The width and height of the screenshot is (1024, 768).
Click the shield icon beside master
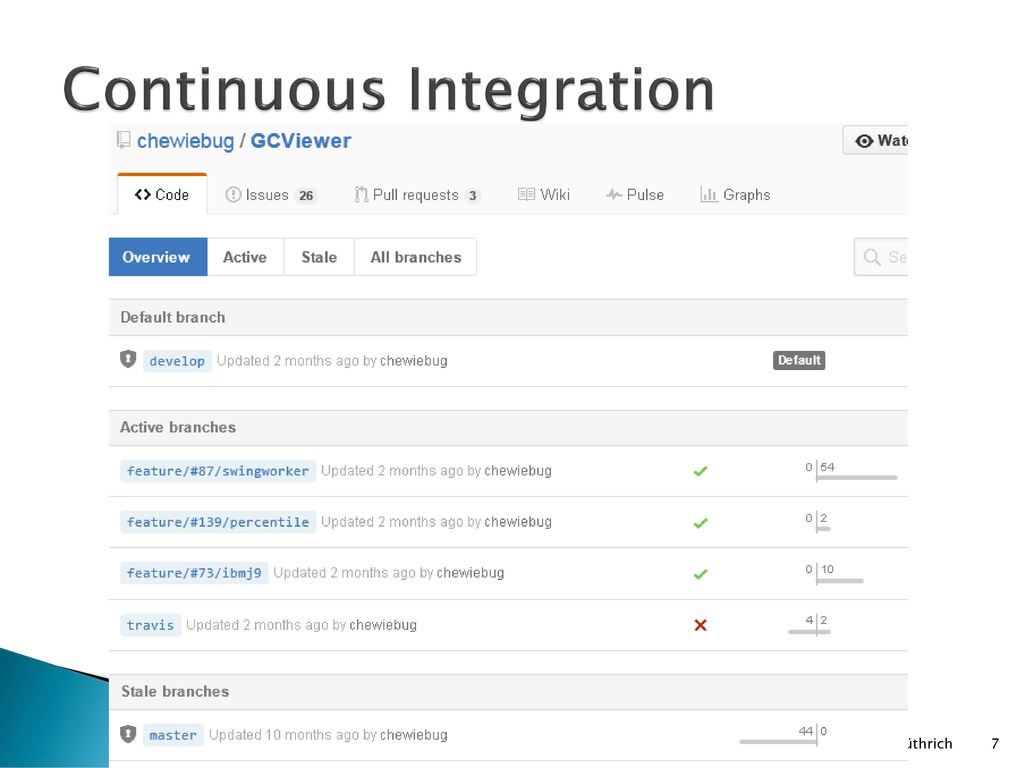128,734
